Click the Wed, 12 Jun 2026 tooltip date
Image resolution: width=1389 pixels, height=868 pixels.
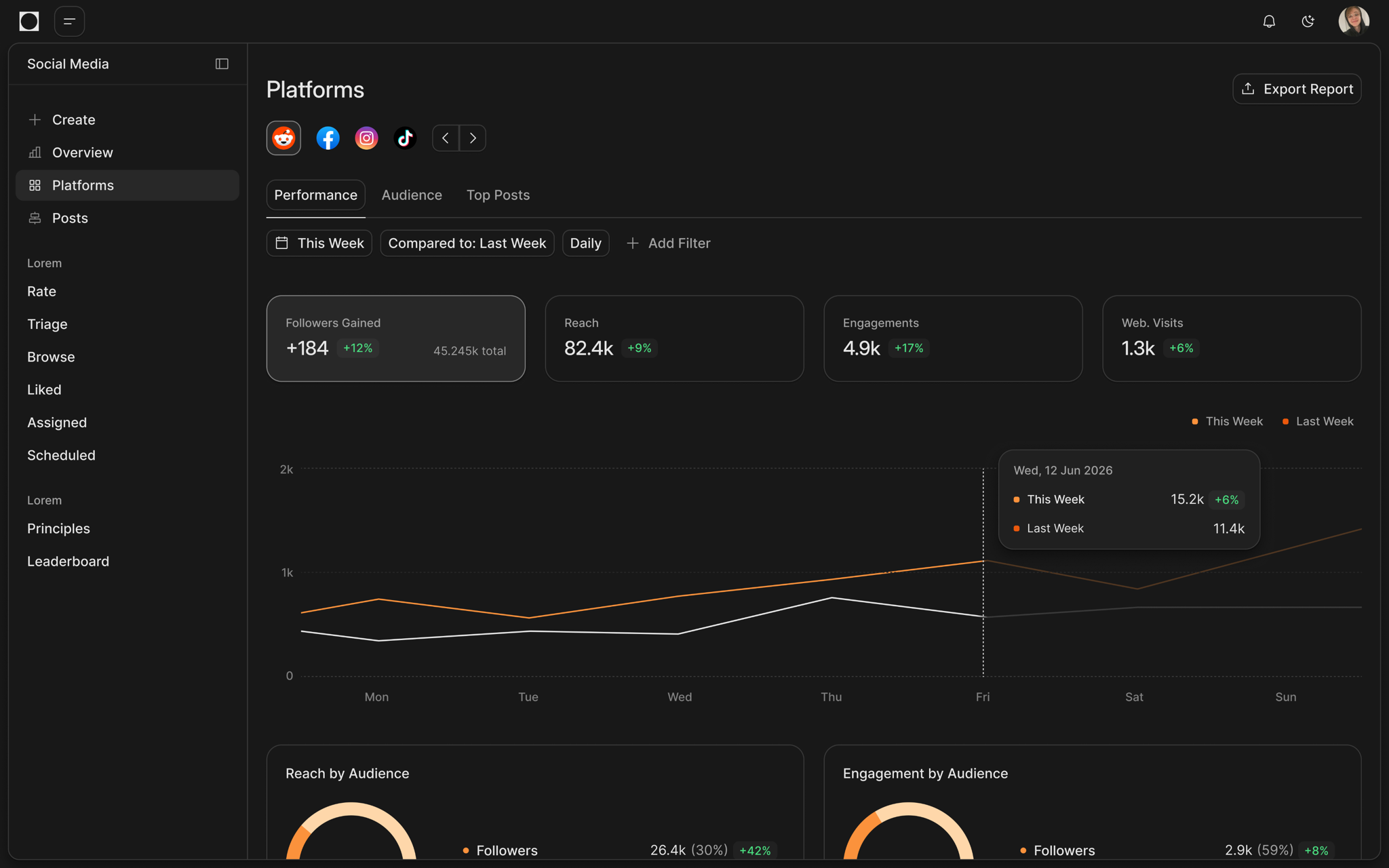click(1063, 470)
